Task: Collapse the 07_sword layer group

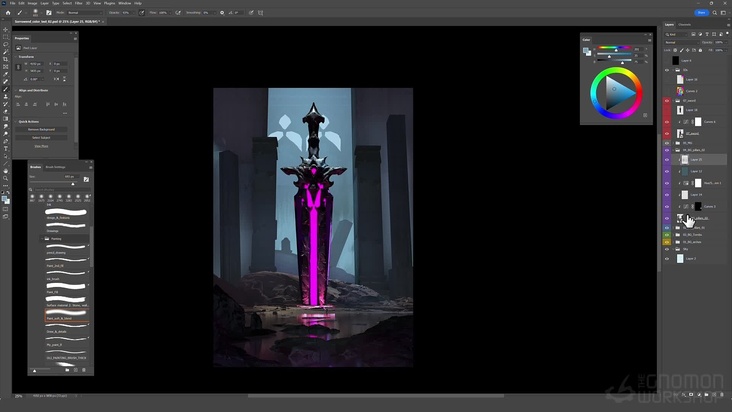Action: point(674,101)
